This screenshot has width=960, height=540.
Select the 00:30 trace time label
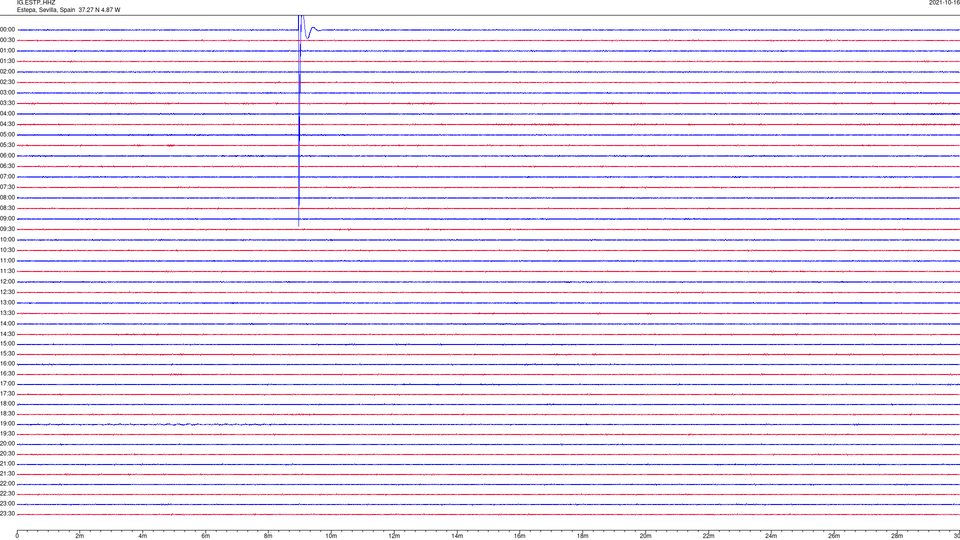(x=7, y=40)
